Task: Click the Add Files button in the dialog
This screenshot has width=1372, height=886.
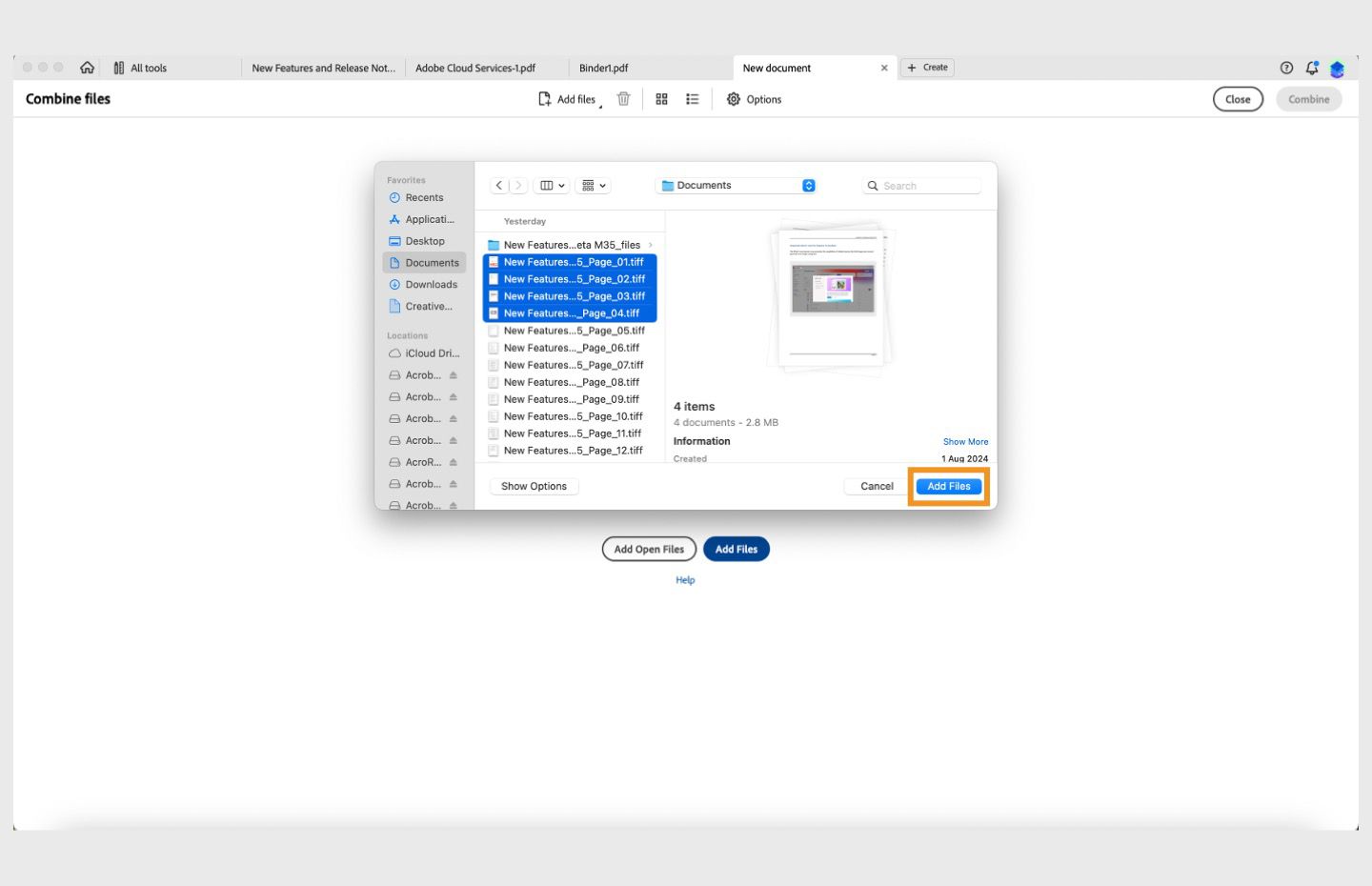Action: click(948, 486)
